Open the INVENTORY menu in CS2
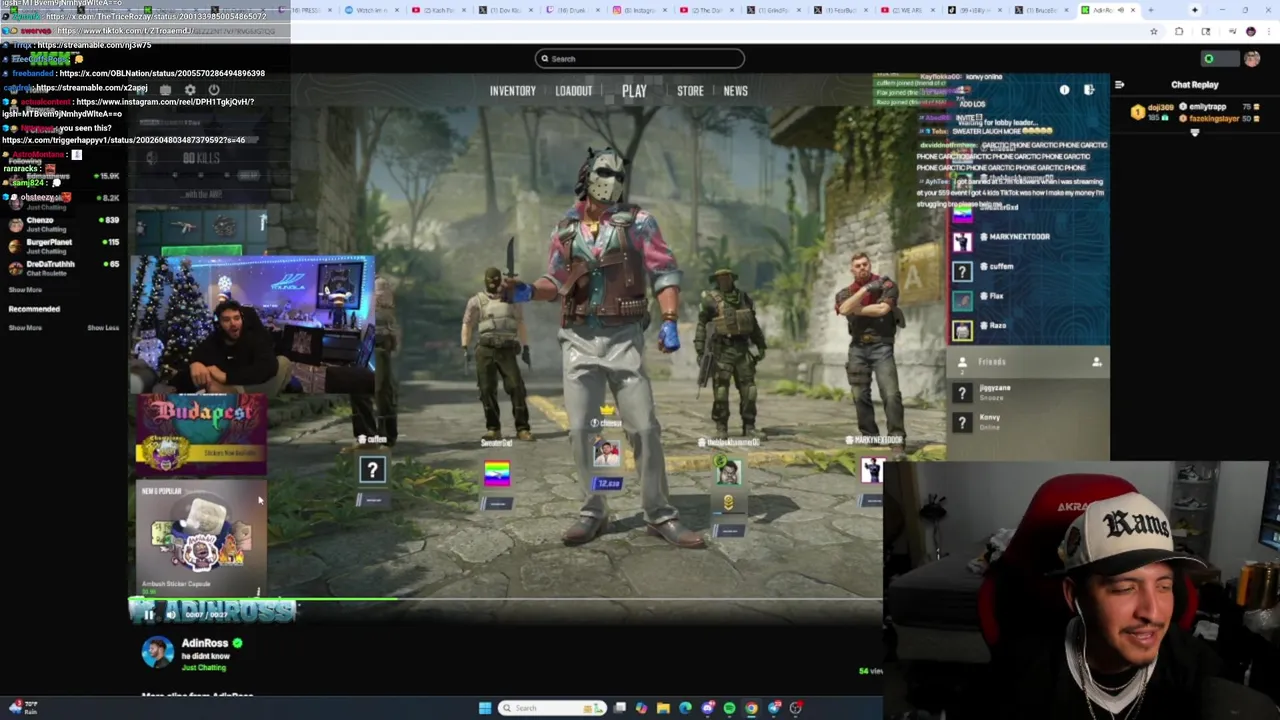 point(513,91)
